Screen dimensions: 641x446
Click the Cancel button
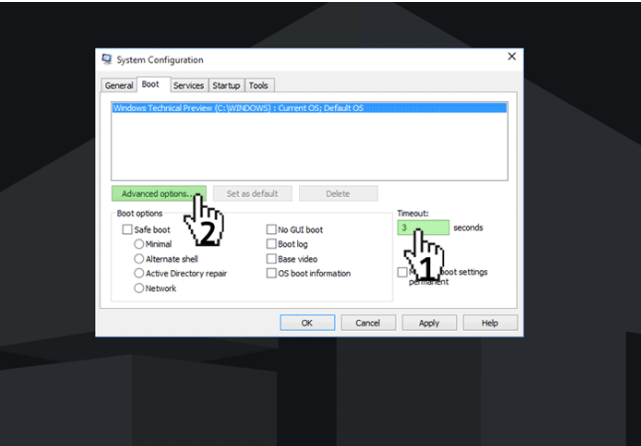coord(368,323)
